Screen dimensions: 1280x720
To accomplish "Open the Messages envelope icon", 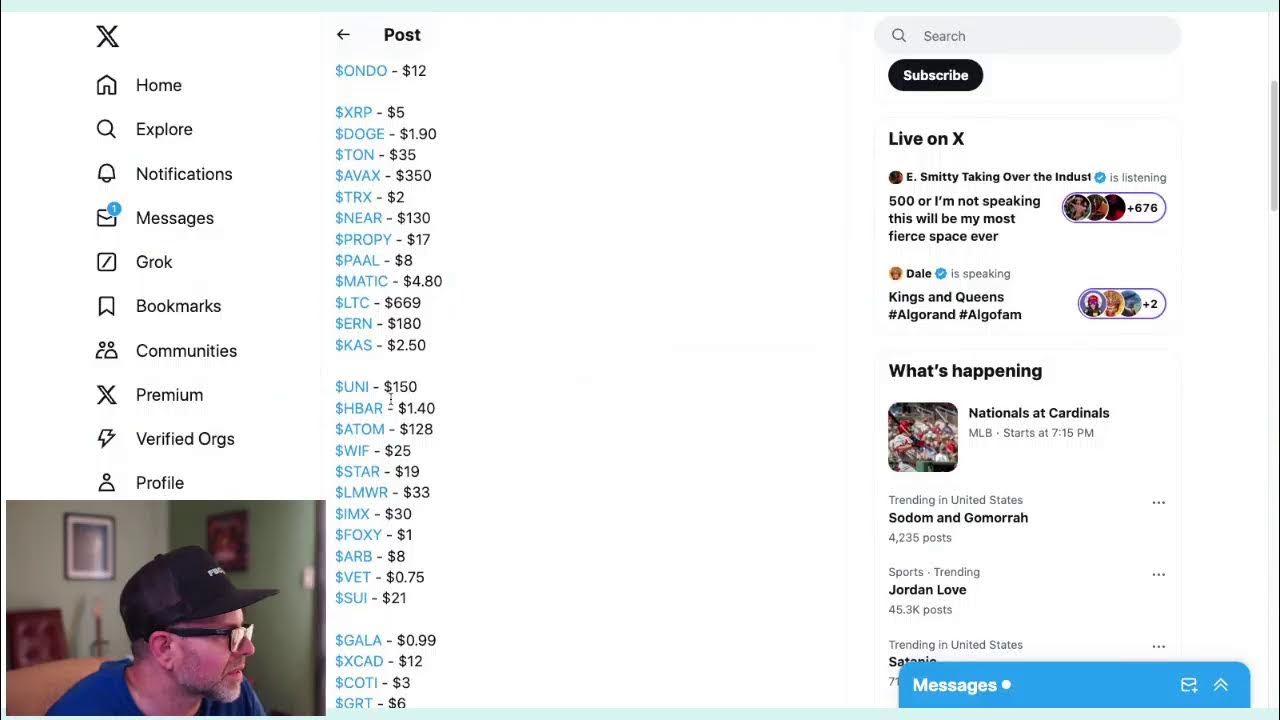I will tap(107, 217).
